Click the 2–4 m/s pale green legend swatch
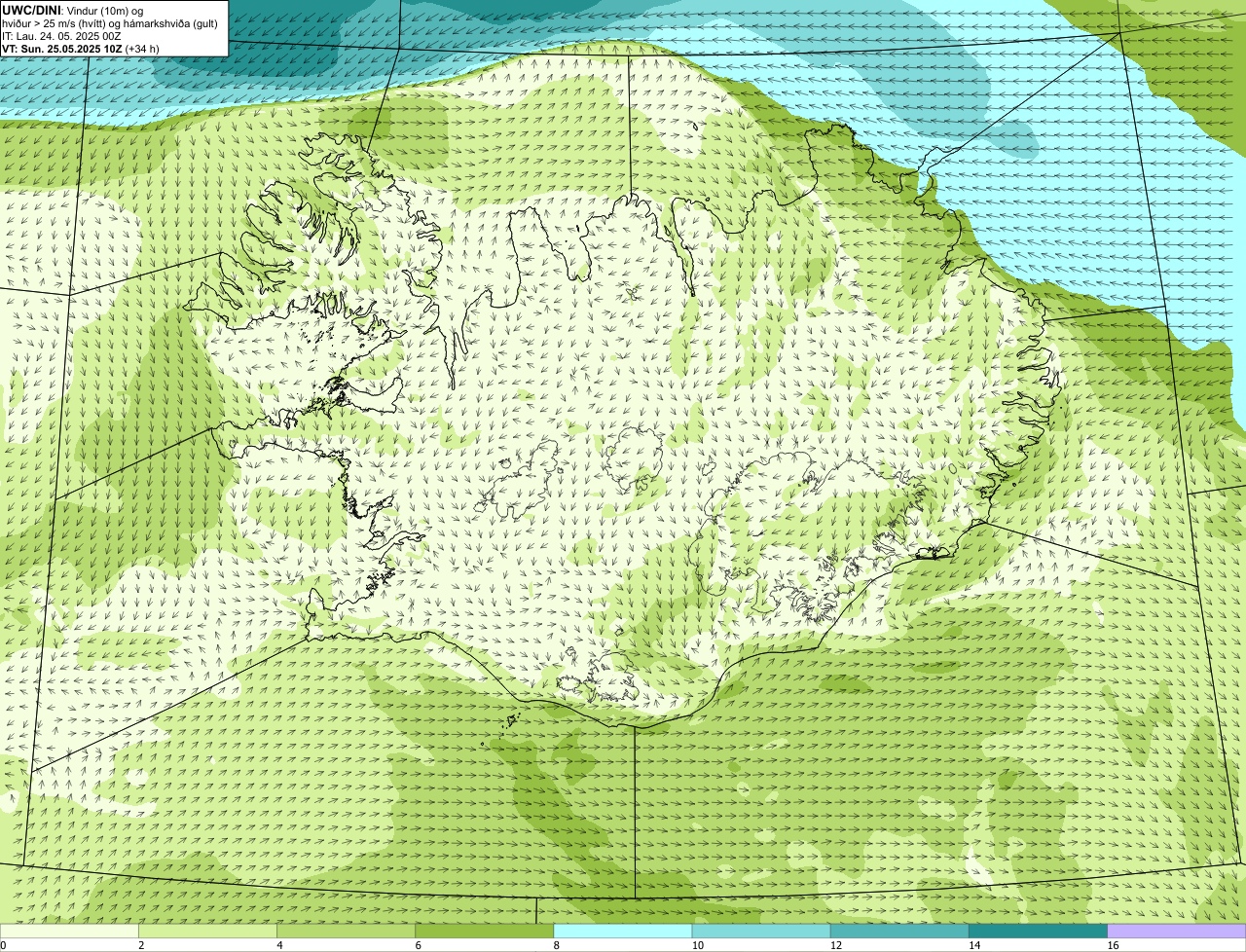 click(207, 931)
